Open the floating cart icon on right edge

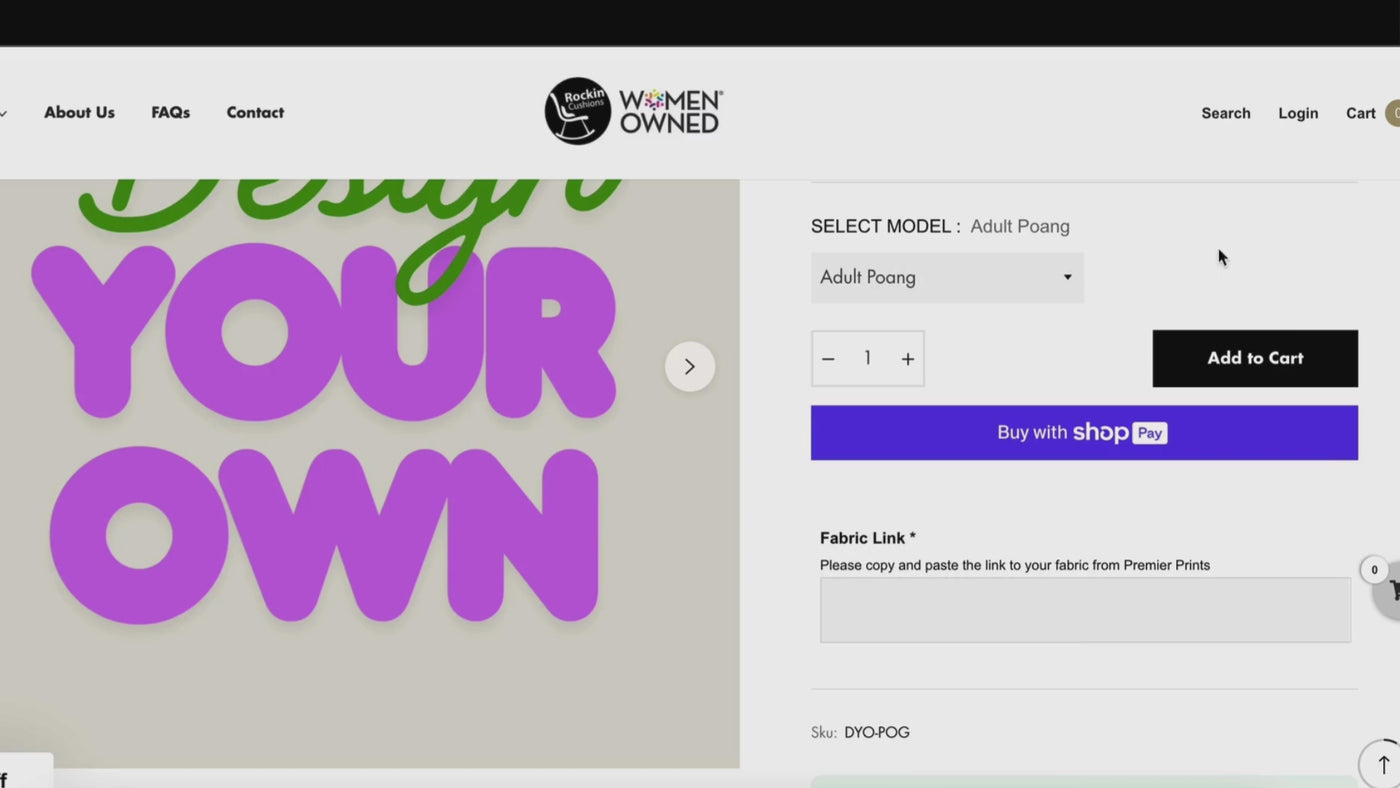(1388, 591)
